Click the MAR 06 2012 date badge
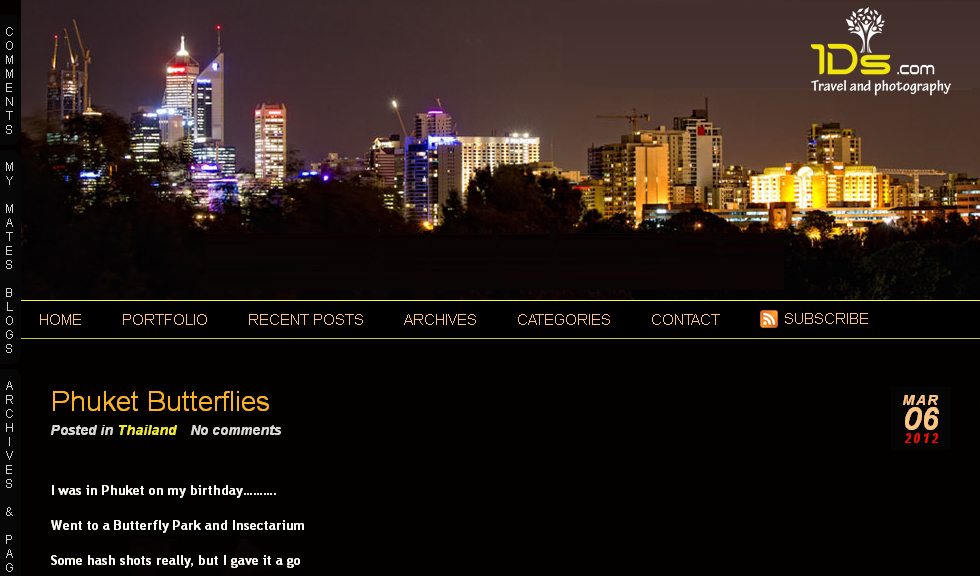Screen dimensions: 980x576 coord(921,419)
